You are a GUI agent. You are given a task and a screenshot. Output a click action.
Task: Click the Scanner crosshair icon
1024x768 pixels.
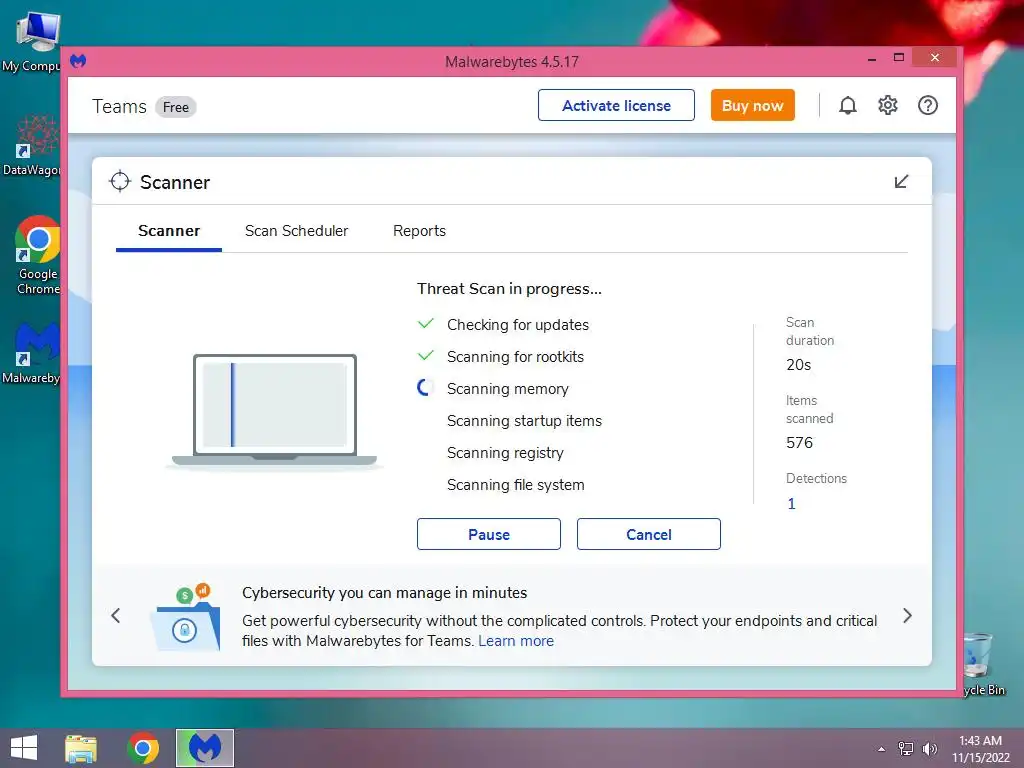(120, 182)
